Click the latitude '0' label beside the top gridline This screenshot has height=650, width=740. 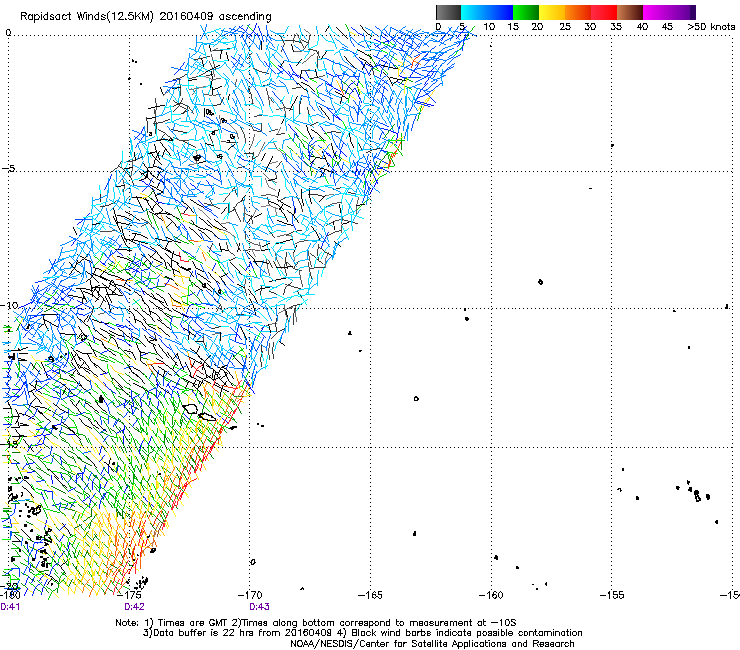point(8,33)
